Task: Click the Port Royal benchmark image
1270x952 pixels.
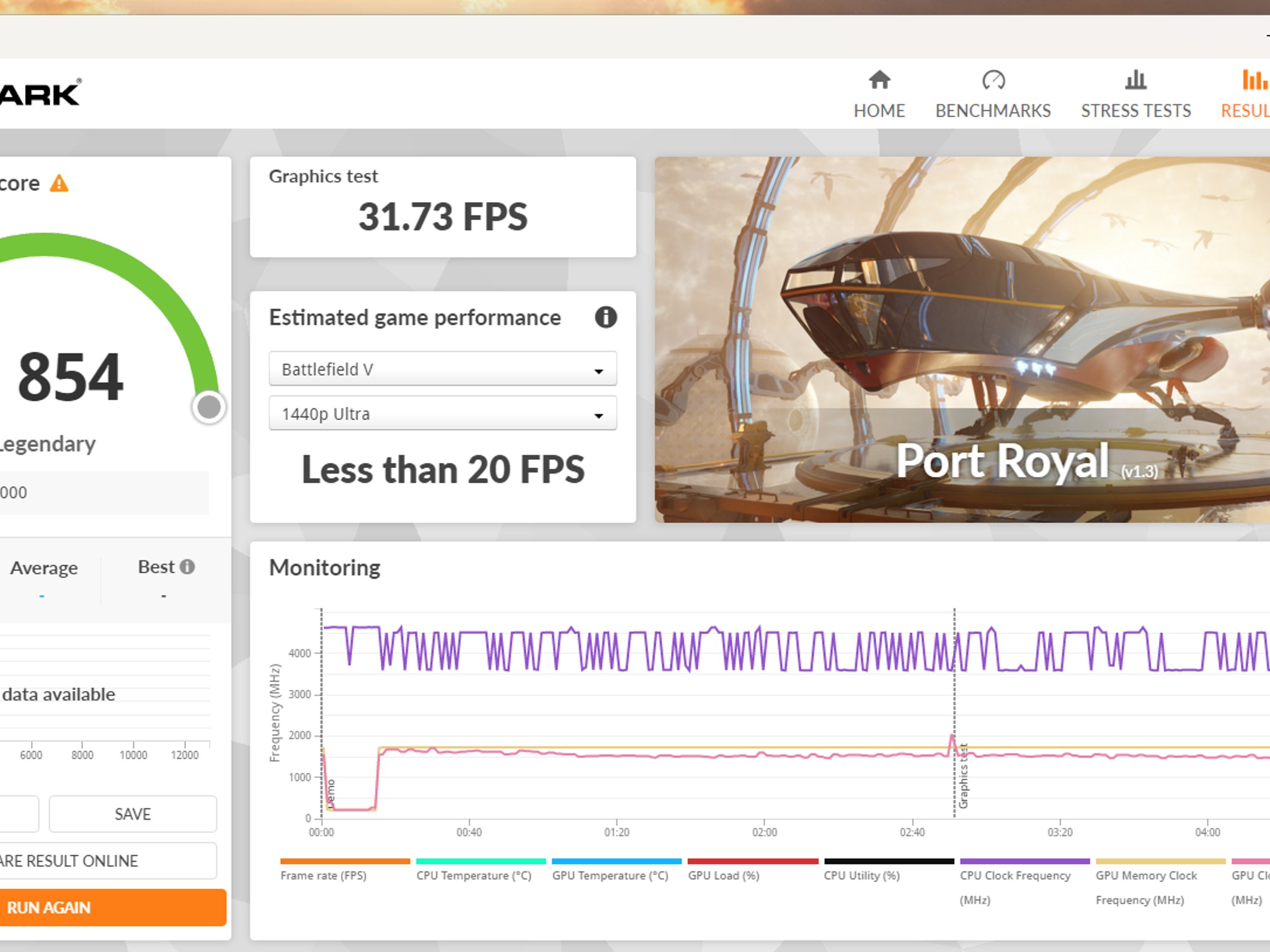Action: tap(962, 339)
